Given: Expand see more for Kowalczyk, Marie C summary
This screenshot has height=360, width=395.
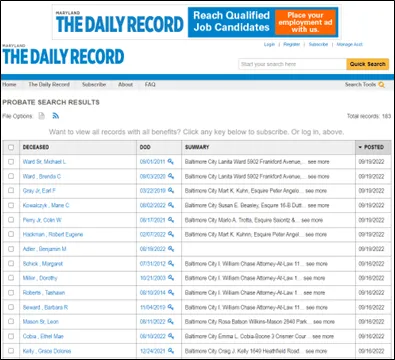Looking at the screenshot, I should [318, 205].
